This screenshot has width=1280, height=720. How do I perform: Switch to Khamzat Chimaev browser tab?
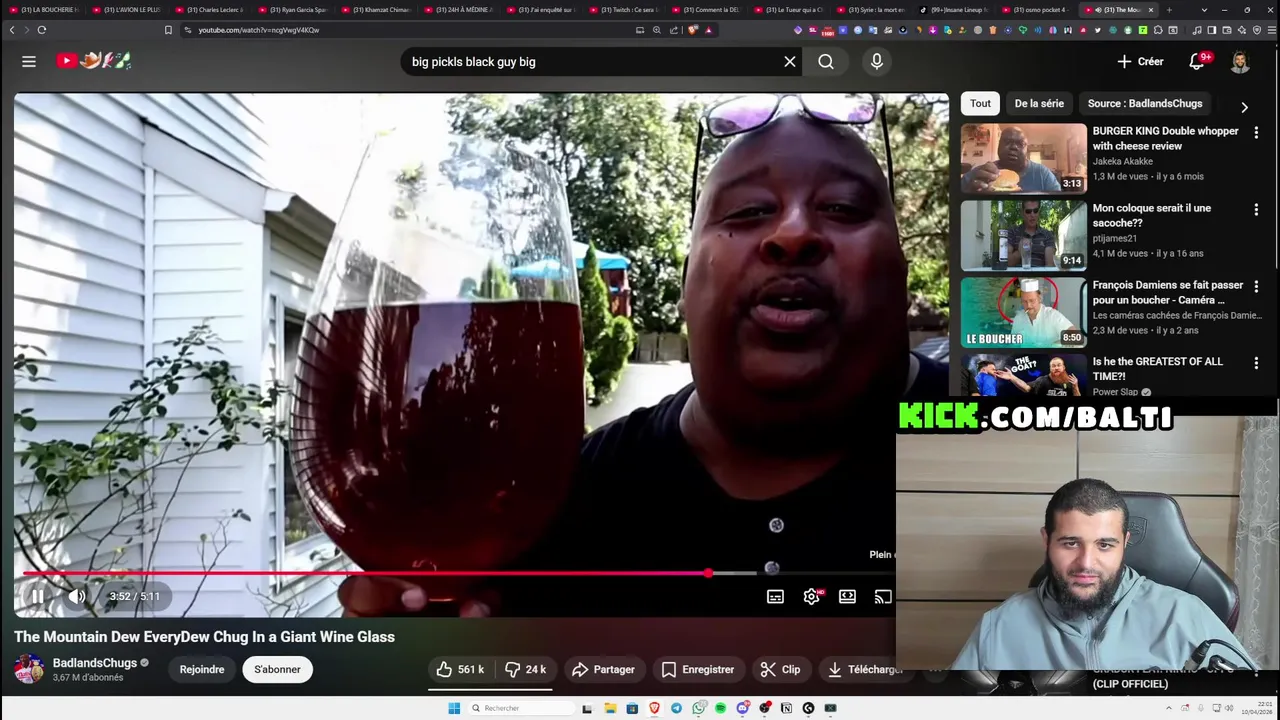click(x=376, y=10)
